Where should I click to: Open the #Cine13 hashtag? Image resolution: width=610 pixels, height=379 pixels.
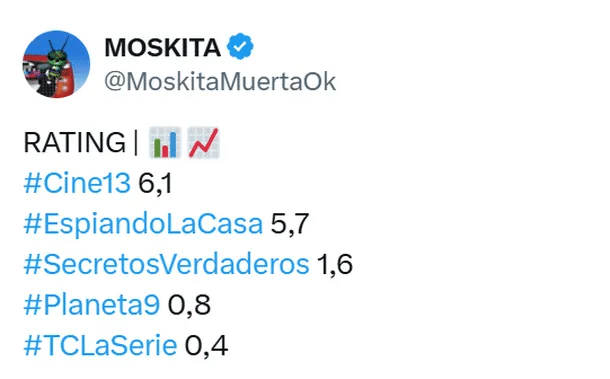(77, 183)
